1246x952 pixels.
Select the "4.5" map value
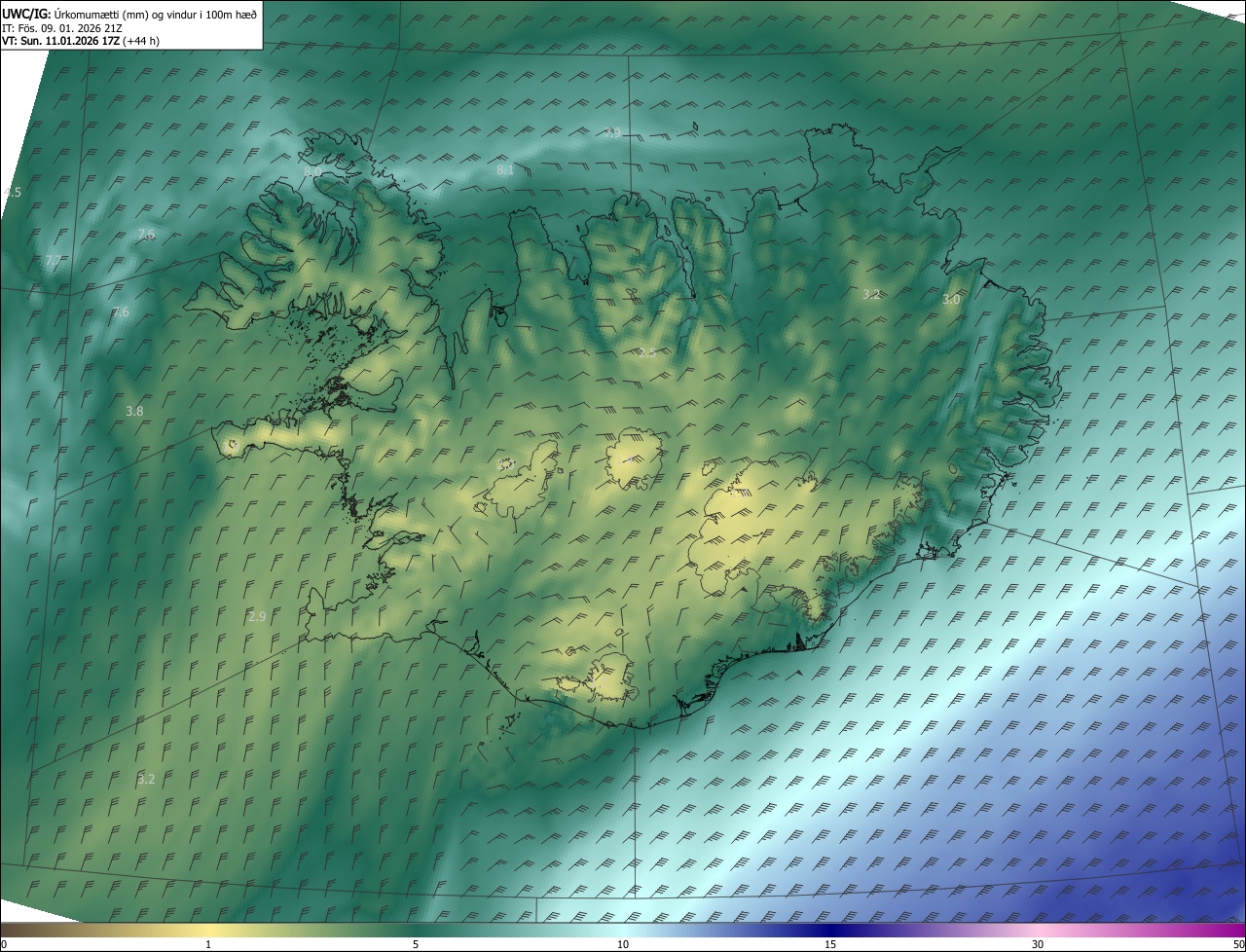[x=13, y=193]
